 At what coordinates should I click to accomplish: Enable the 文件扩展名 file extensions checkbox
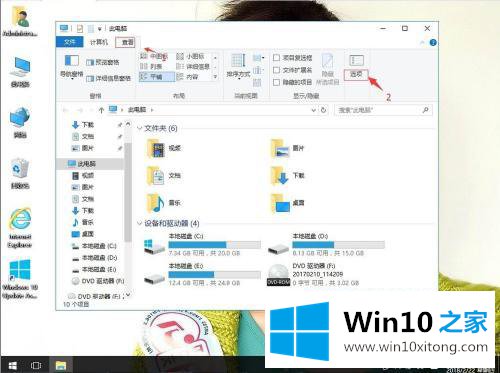coord(292,70)
